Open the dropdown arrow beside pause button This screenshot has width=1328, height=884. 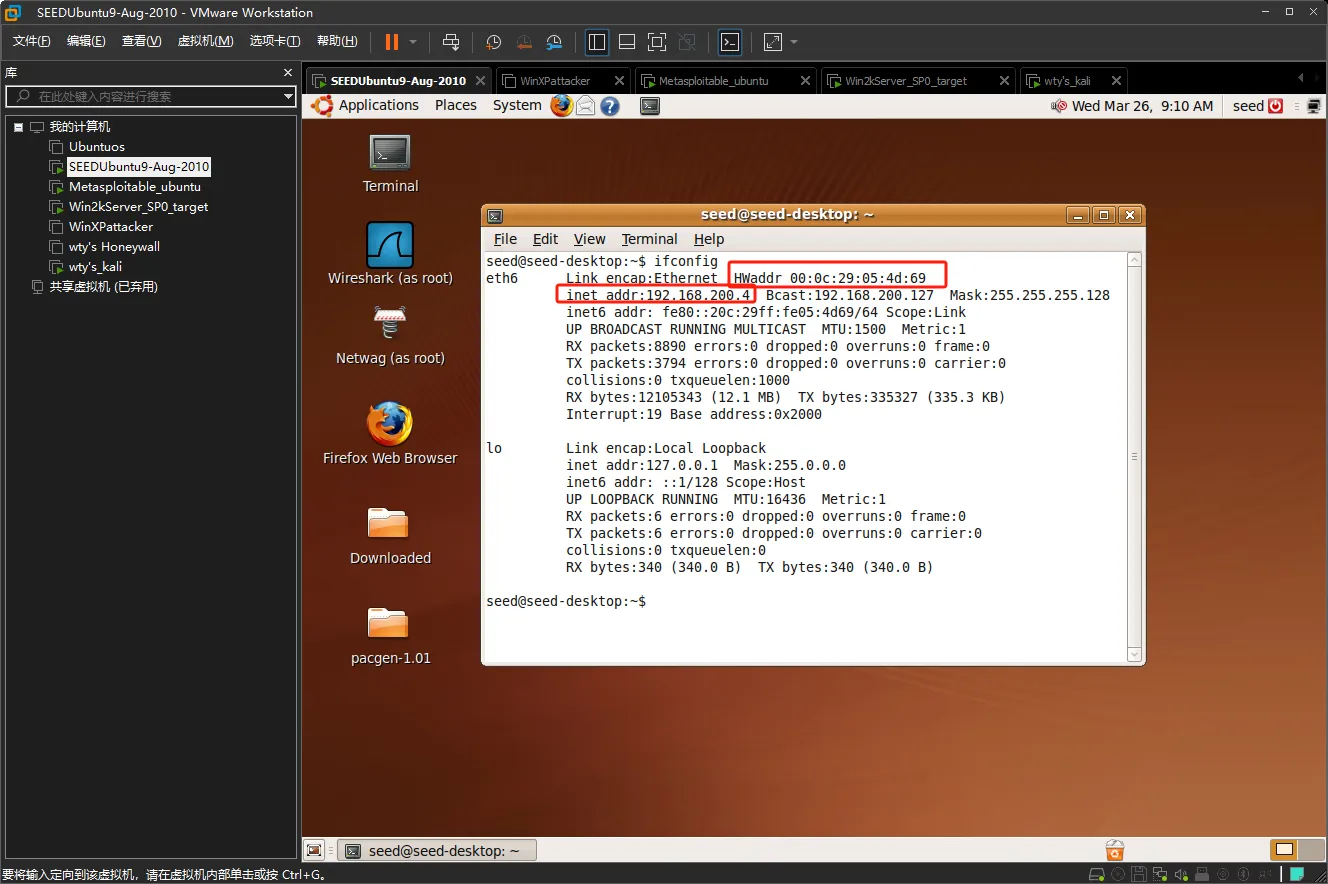pyautogui.click(x=413, y=42)
